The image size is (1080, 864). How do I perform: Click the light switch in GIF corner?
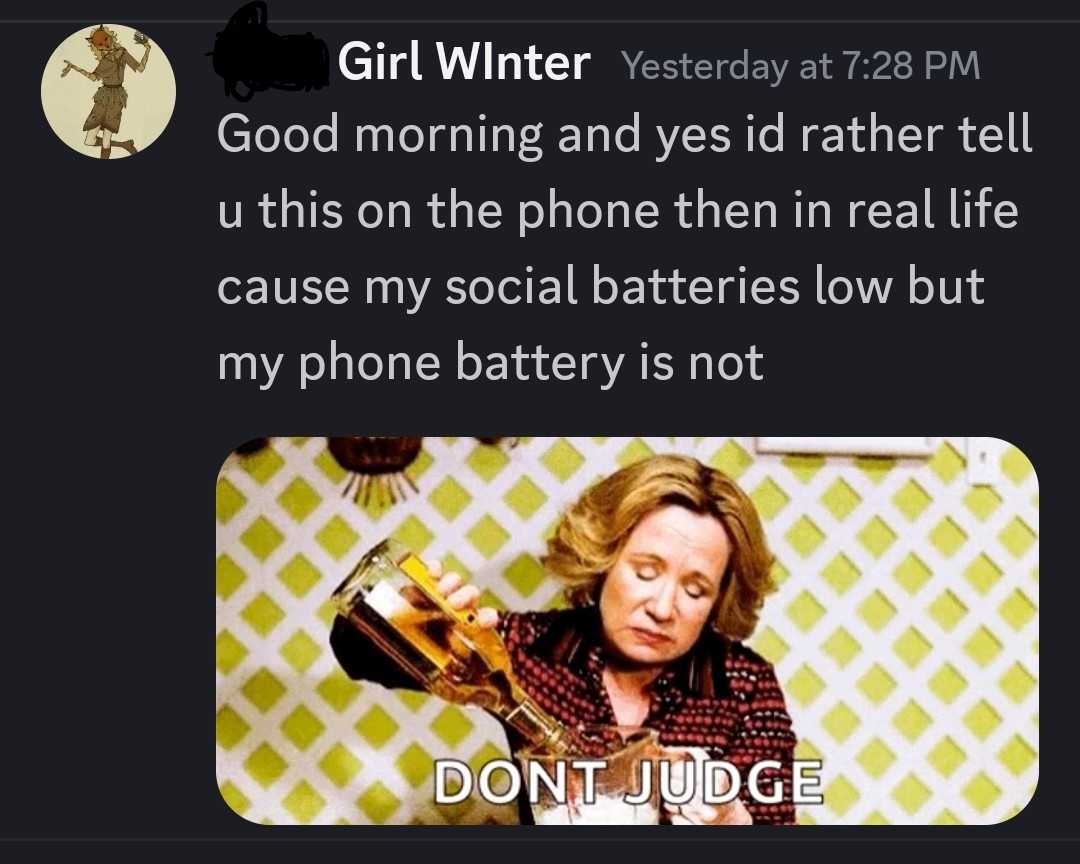pos(982,460)
